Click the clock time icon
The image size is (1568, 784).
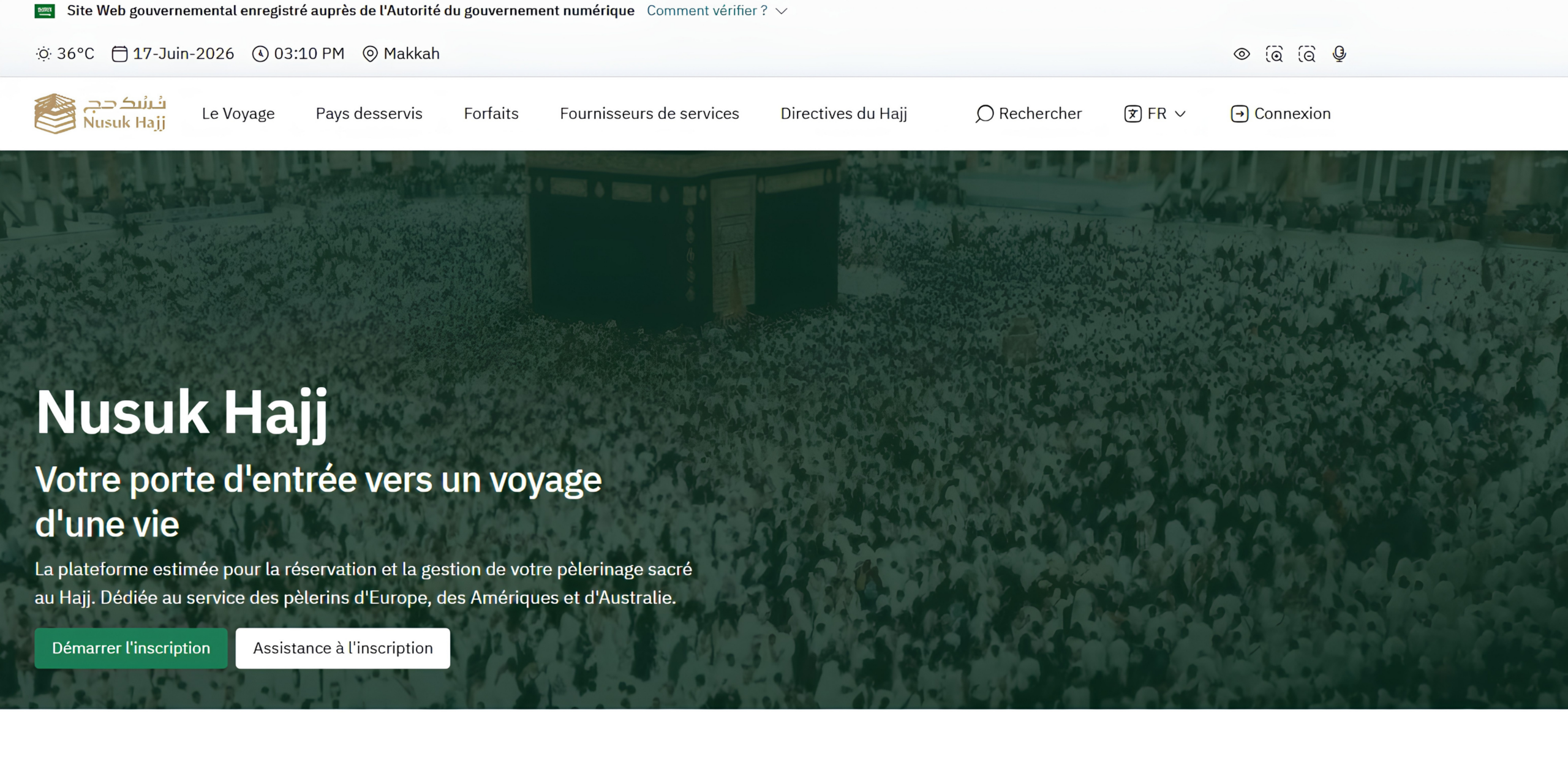260,54
